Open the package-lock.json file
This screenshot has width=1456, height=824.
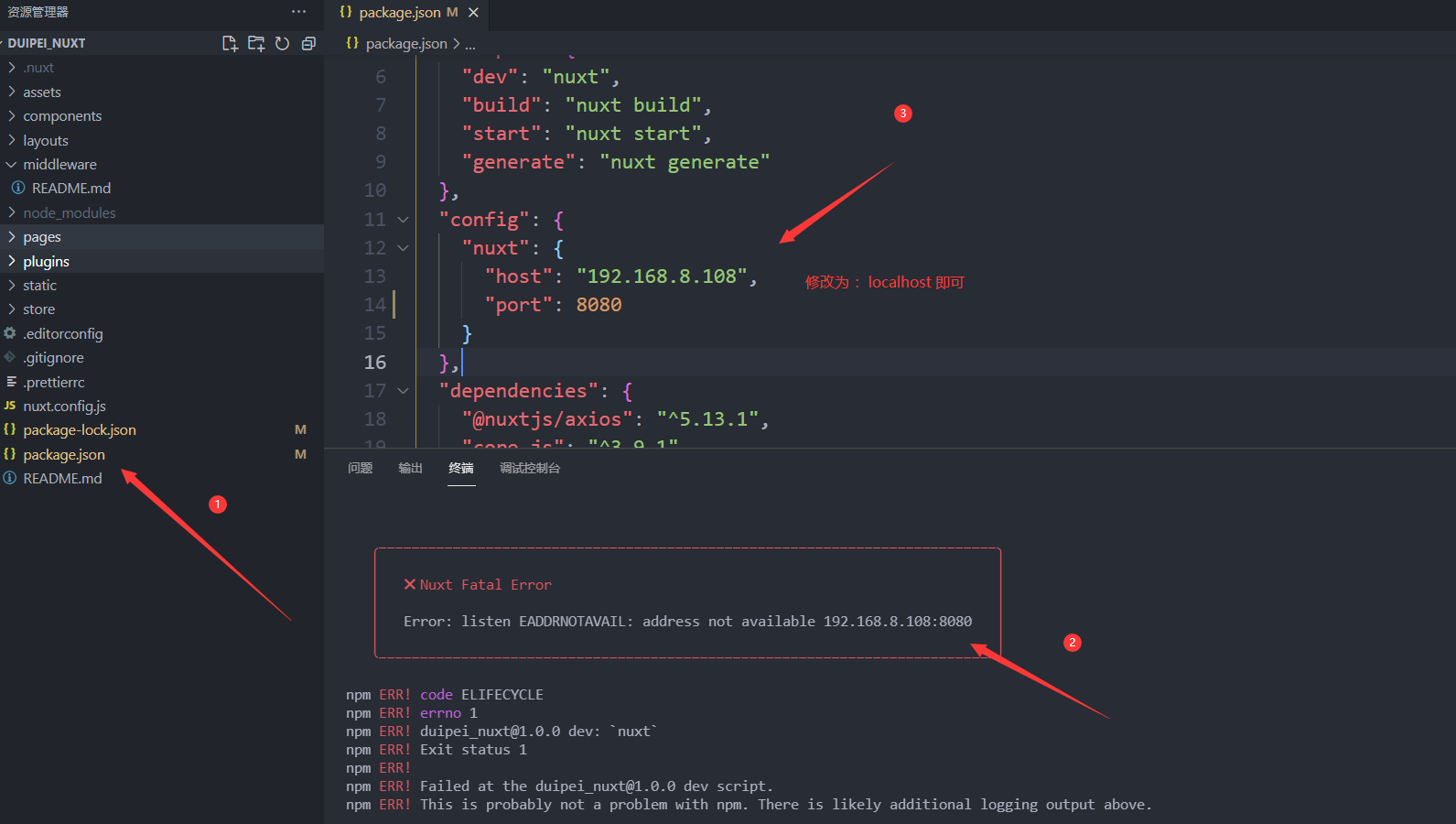(x=162, y=429)
